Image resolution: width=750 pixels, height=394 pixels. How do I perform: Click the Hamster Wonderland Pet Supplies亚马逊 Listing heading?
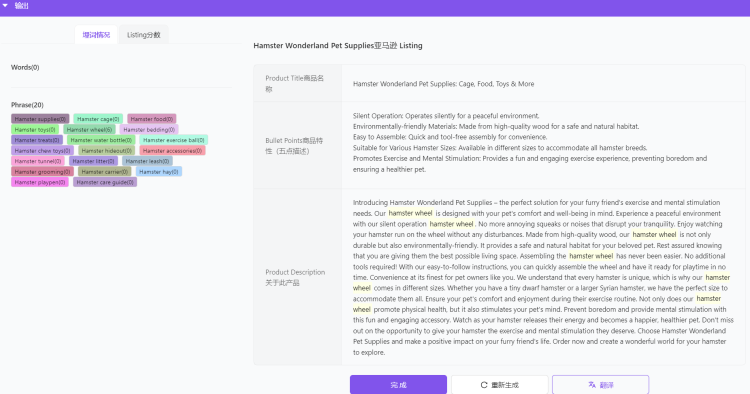point(338,45)
